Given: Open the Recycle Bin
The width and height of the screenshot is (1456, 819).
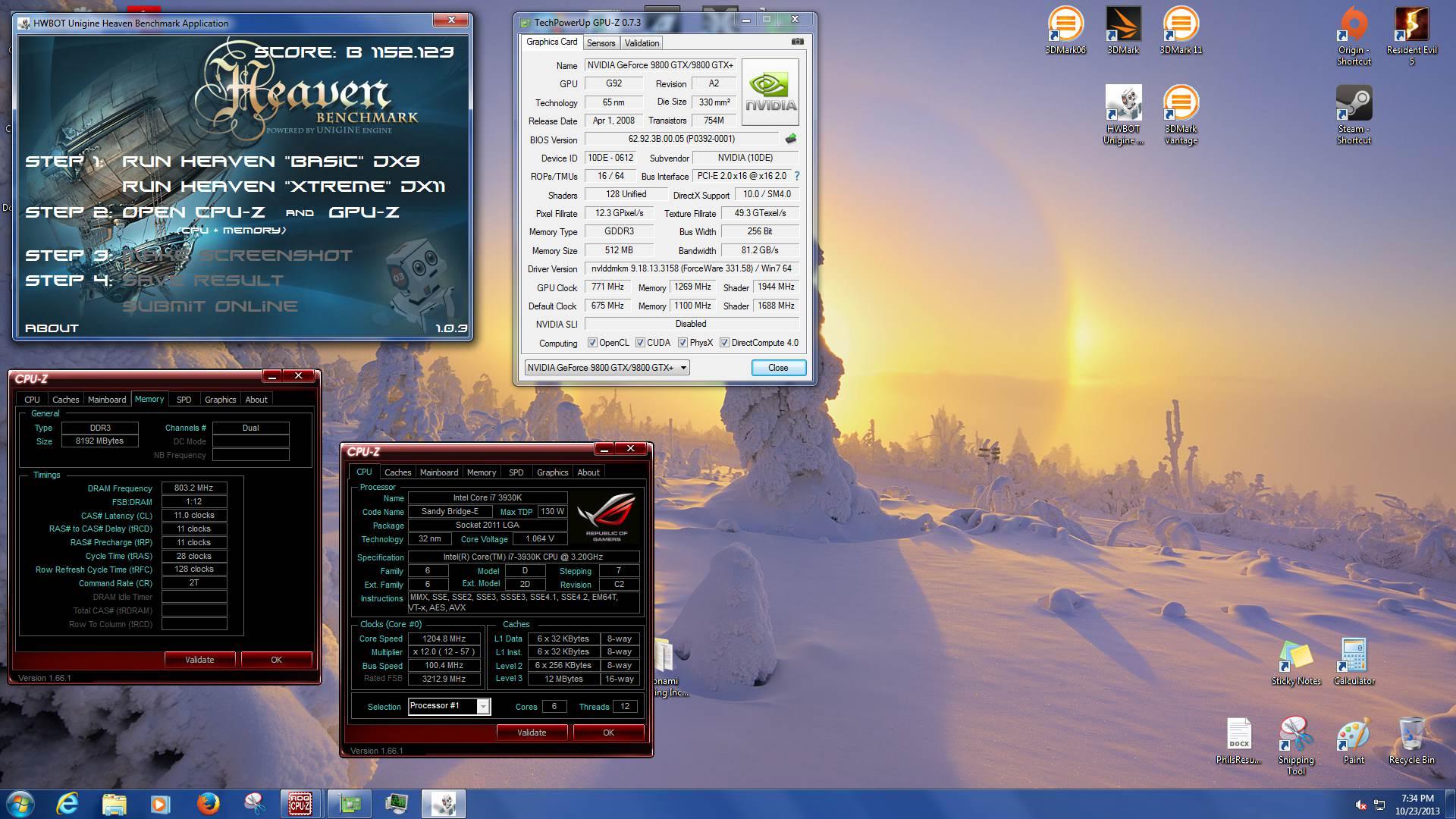Looking at the screenshot, I should tap(1411, 741).
